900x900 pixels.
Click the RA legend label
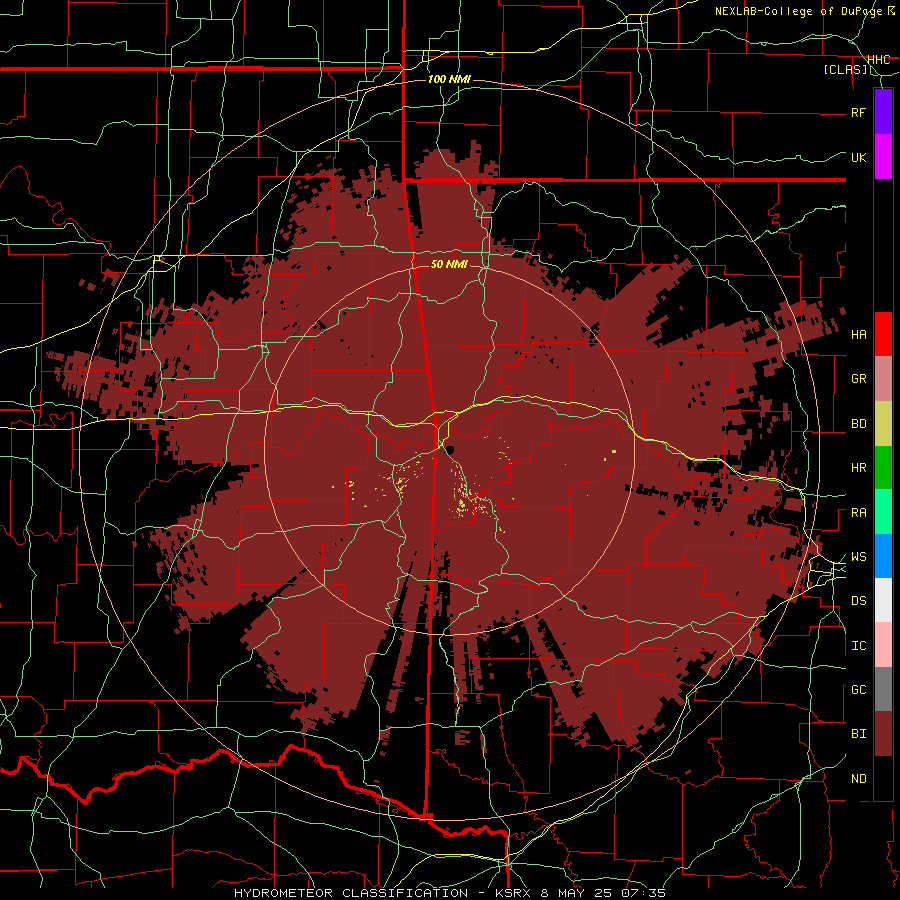859,513
